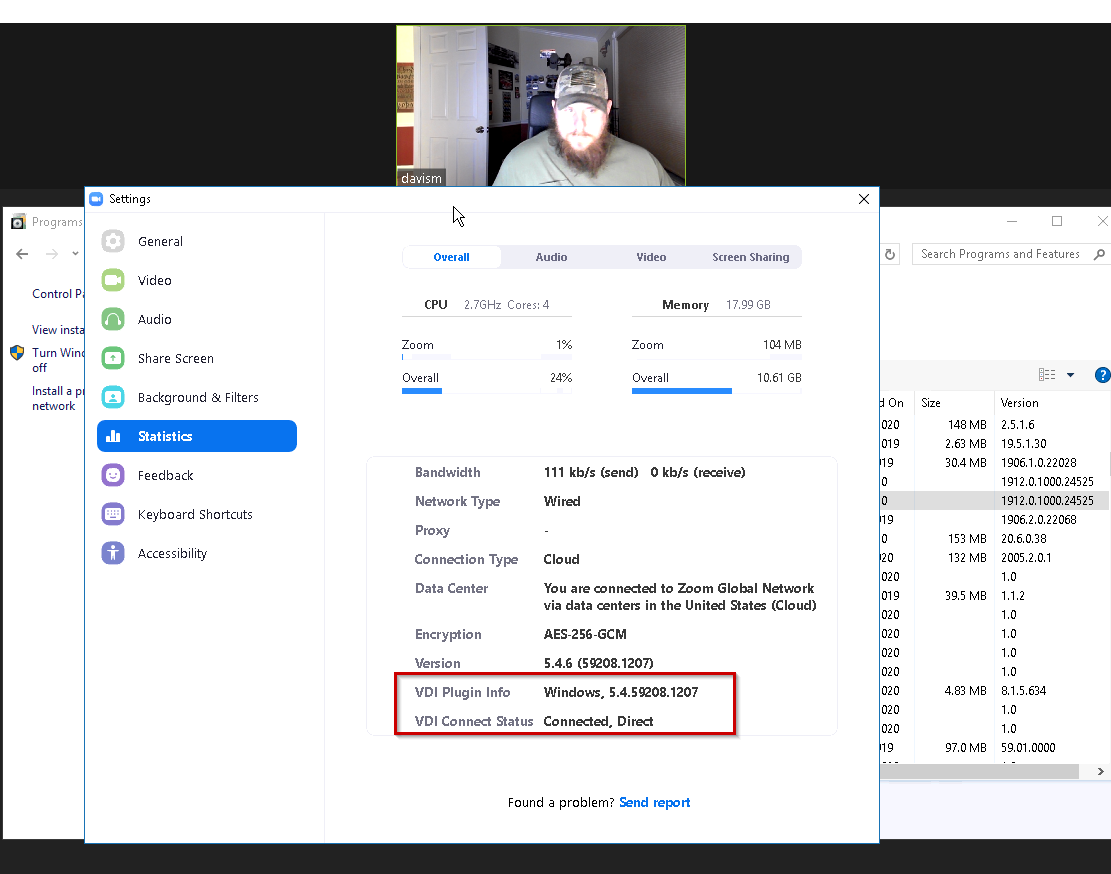
Task: Open Video settings camera icon
Action: [113, 280]
